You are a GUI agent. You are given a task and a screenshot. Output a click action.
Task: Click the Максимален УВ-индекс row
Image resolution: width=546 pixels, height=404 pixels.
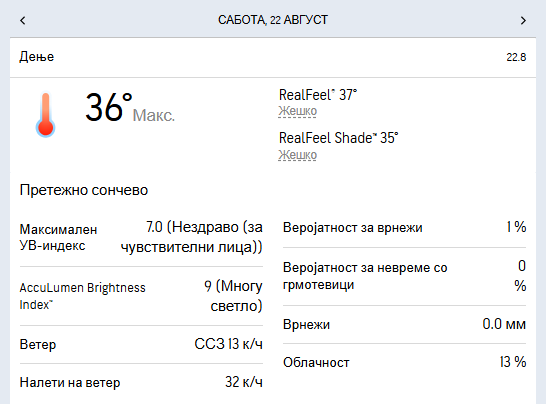141,238
